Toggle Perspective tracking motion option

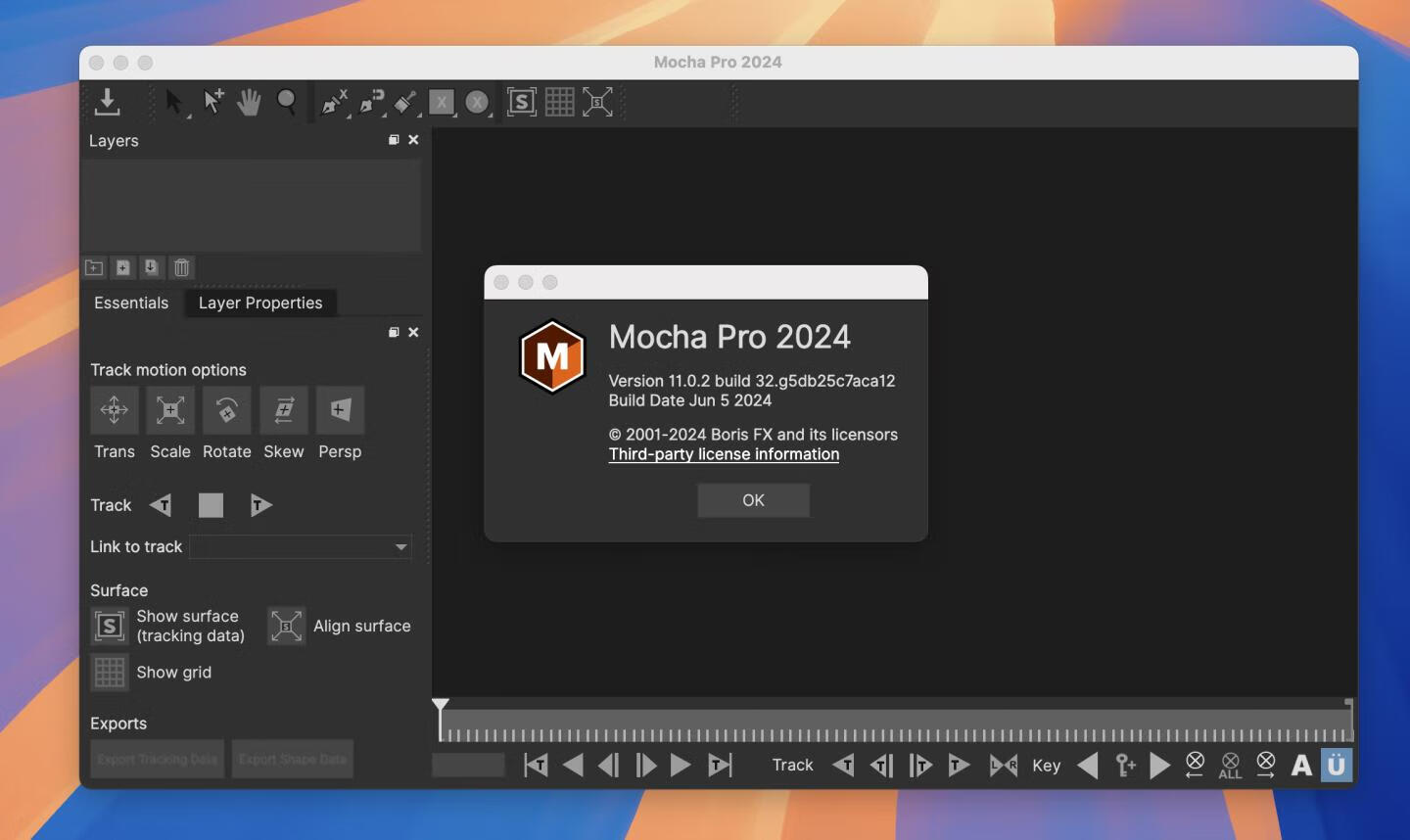pyautogui.click(x=341, y=410)
